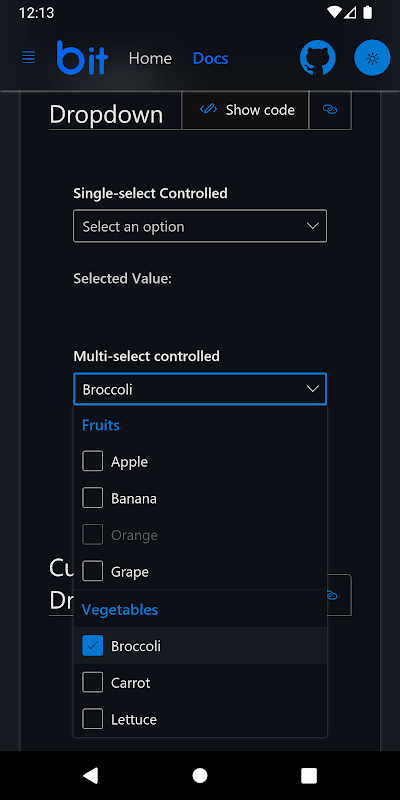This screenshot has width=400, height=800.
Task: Open the GitHub repository icon
Action: pyautogui.click(x=317, y=58)
